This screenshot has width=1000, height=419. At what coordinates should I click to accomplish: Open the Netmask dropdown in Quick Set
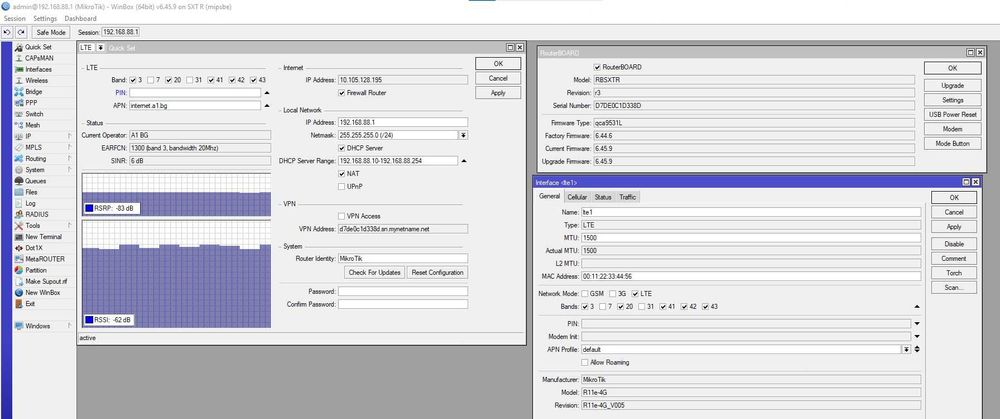[x=463, y=135]
